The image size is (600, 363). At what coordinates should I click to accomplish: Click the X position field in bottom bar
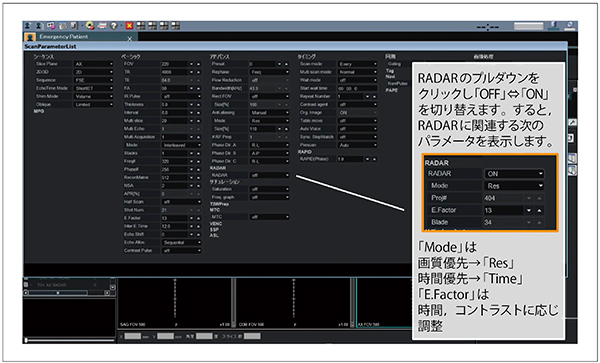coord(133,336)
